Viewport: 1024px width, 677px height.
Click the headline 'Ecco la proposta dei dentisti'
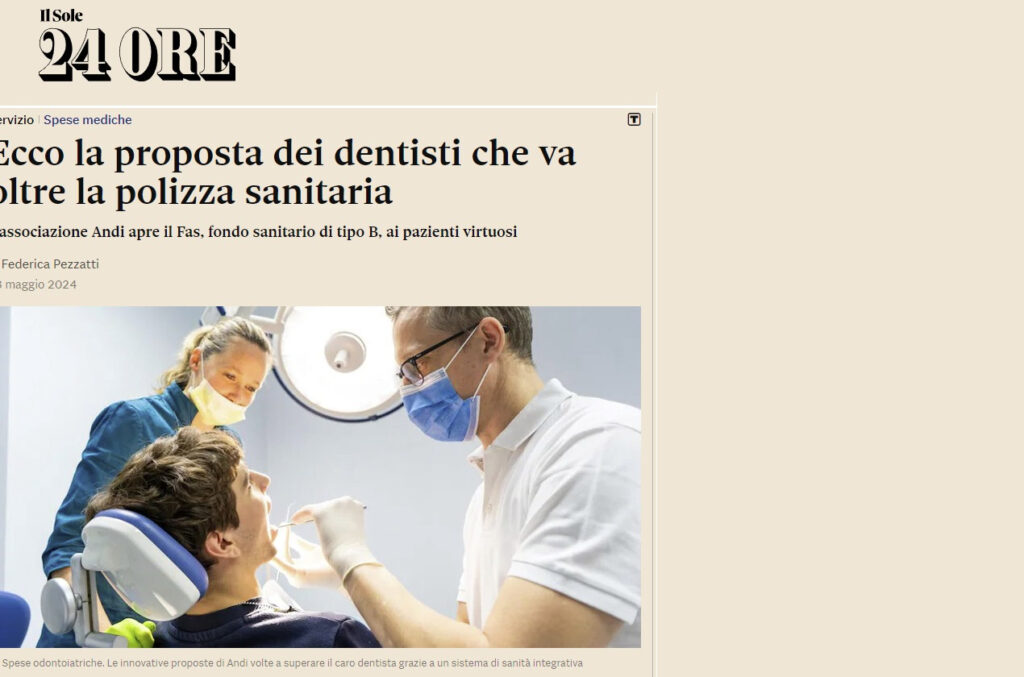[x=287, y=154]
